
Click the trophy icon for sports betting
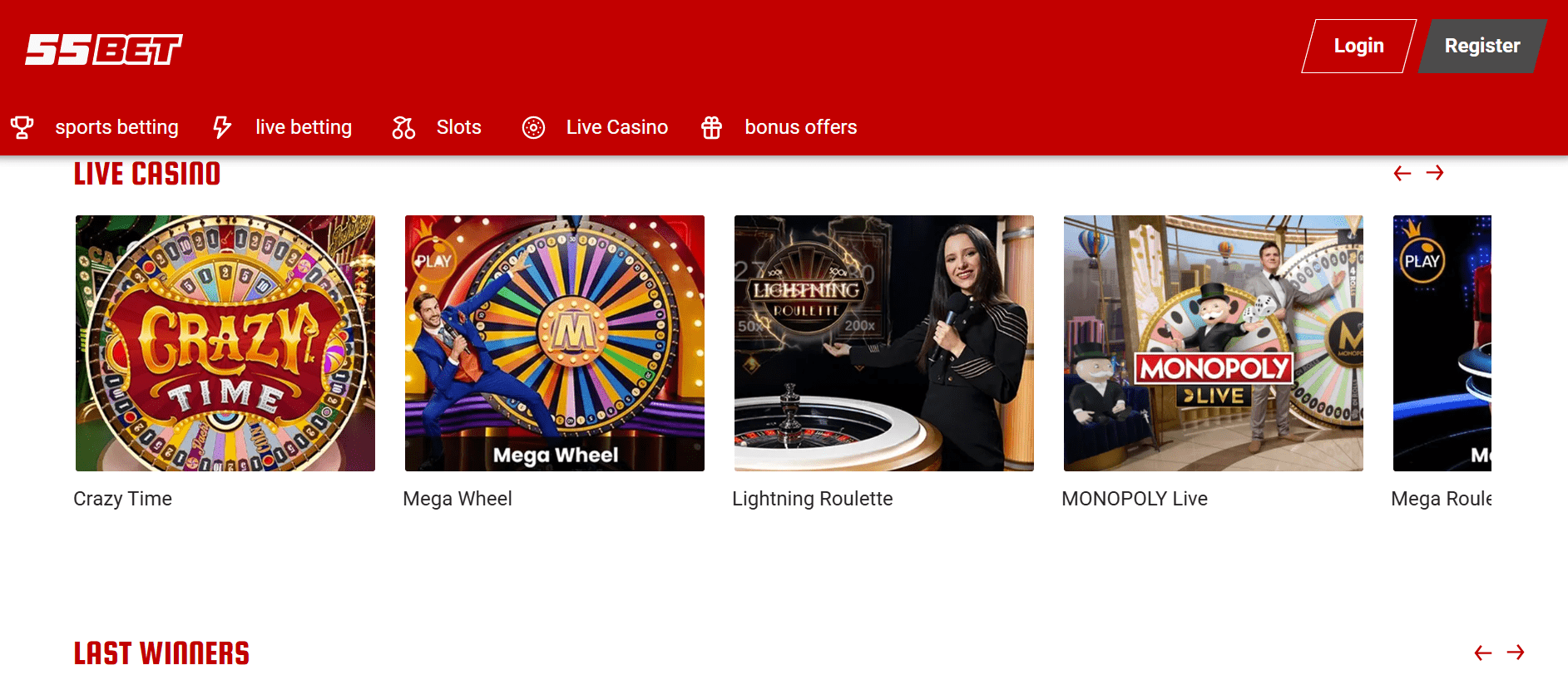(22, 127)
